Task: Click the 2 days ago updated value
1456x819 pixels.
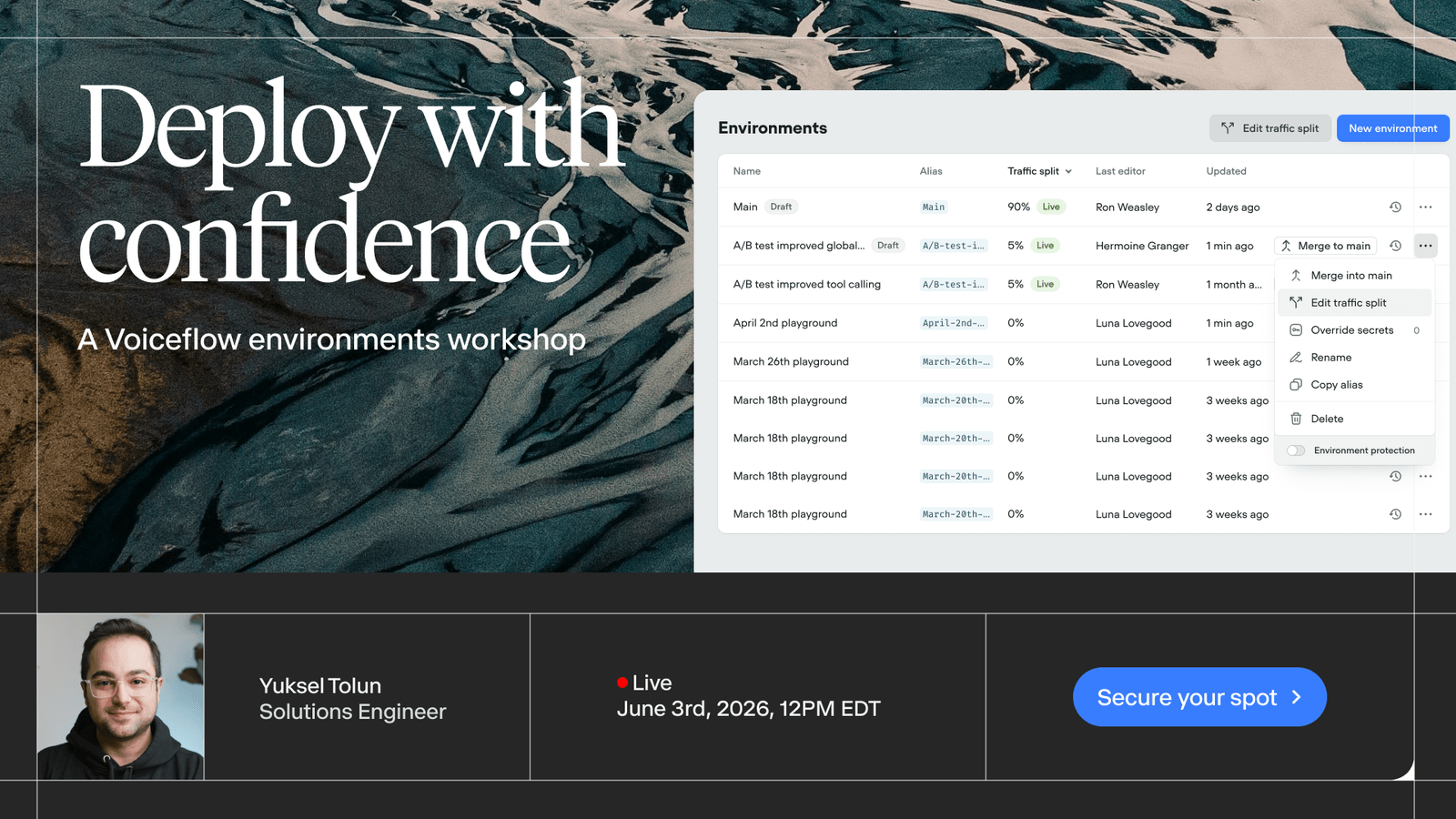Action: (x=1233, y=207)
